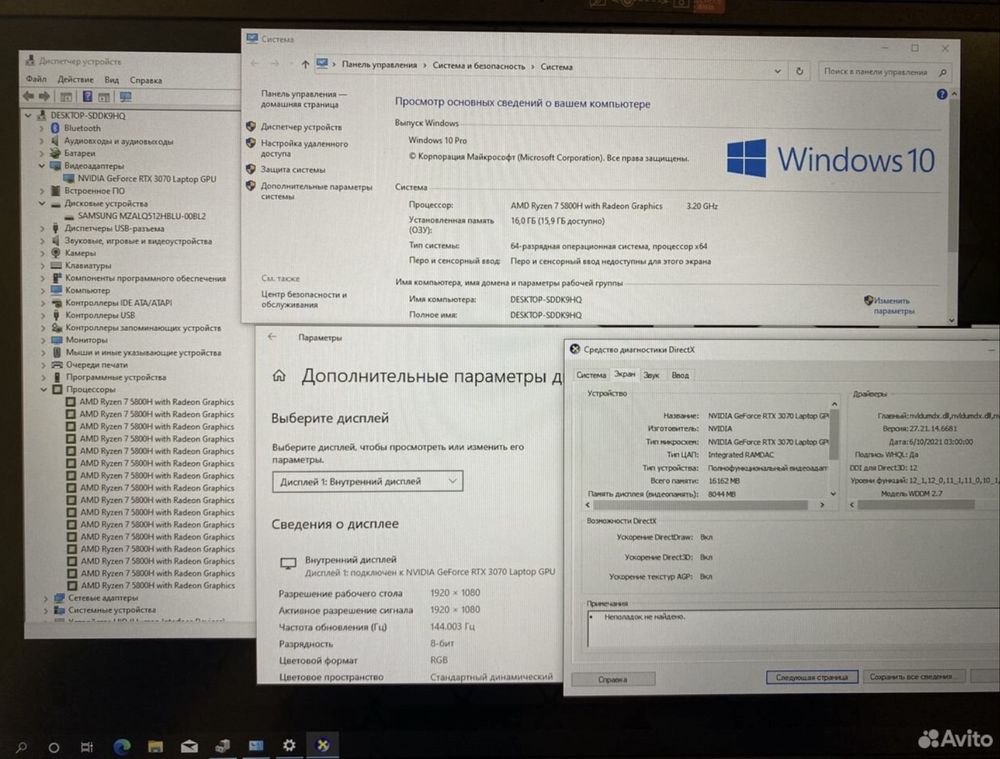Screen dimensions: 1000x759
Task: Expand Мониторы category
Action: (x=43, y=340)
